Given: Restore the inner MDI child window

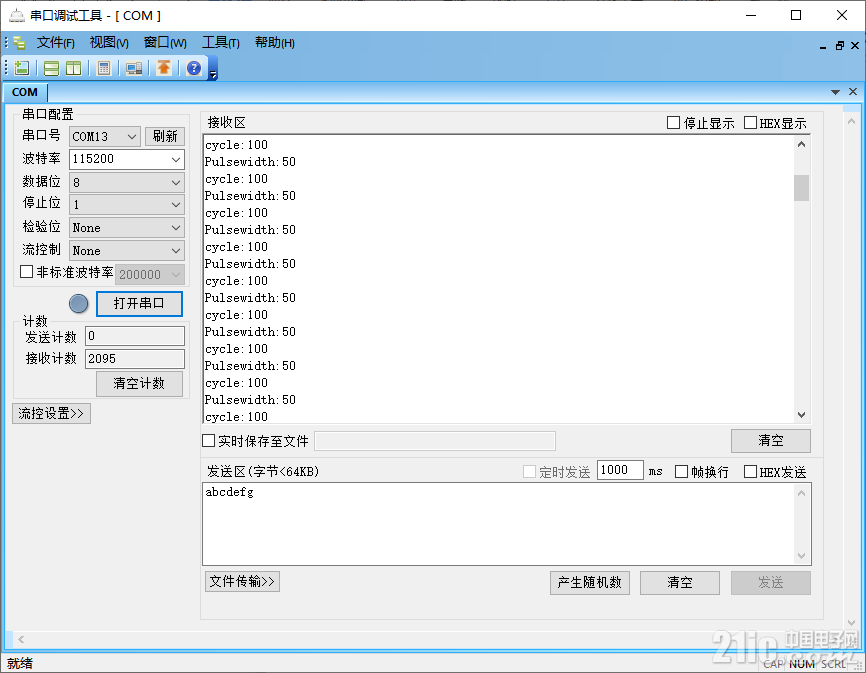Looking at the screenshot, I should (839, 46).
